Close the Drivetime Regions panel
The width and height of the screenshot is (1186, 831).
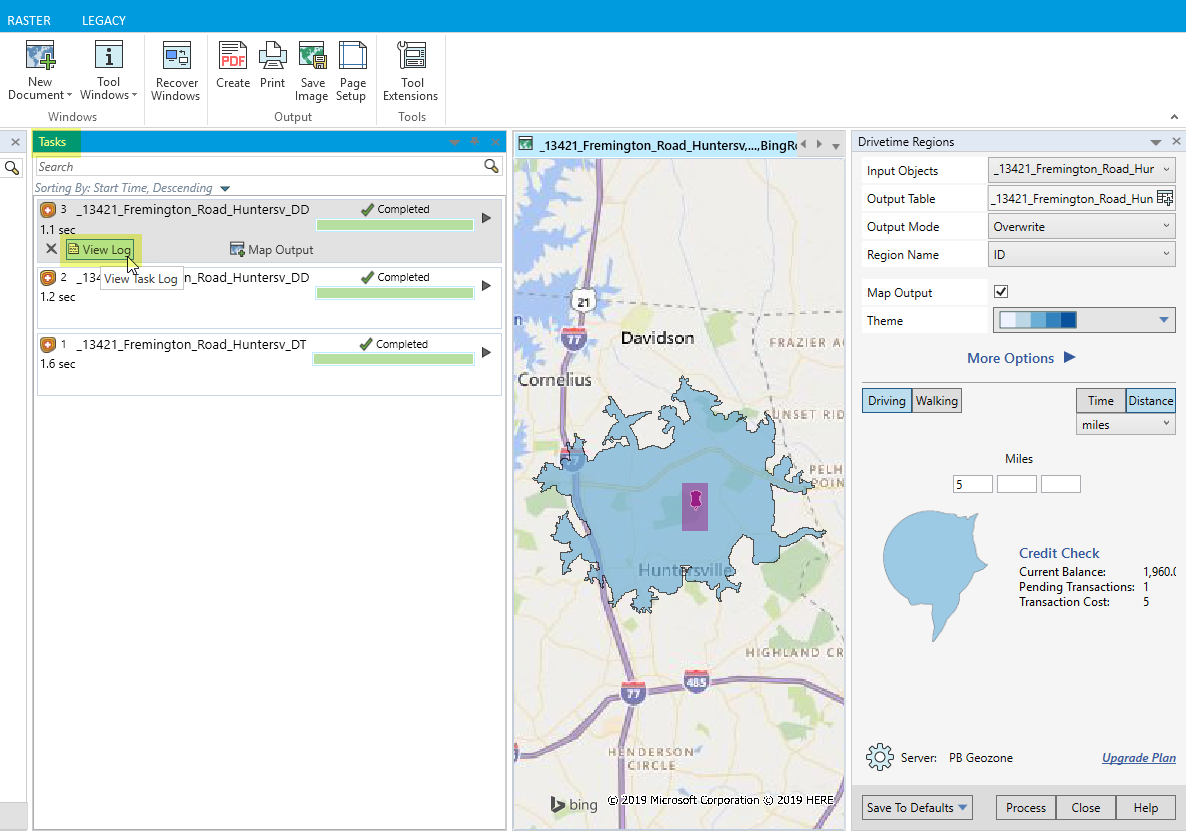click(1175, 141)
